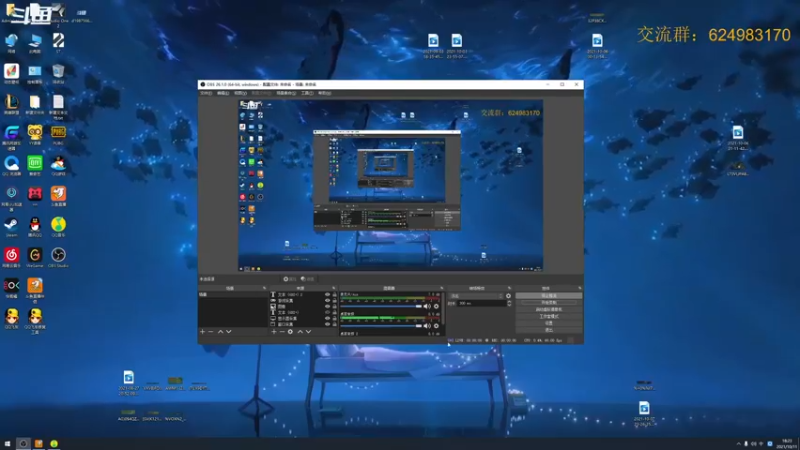
Task: Select the 腾讯QQ penguin desktop icon
Action: (35, 226)
